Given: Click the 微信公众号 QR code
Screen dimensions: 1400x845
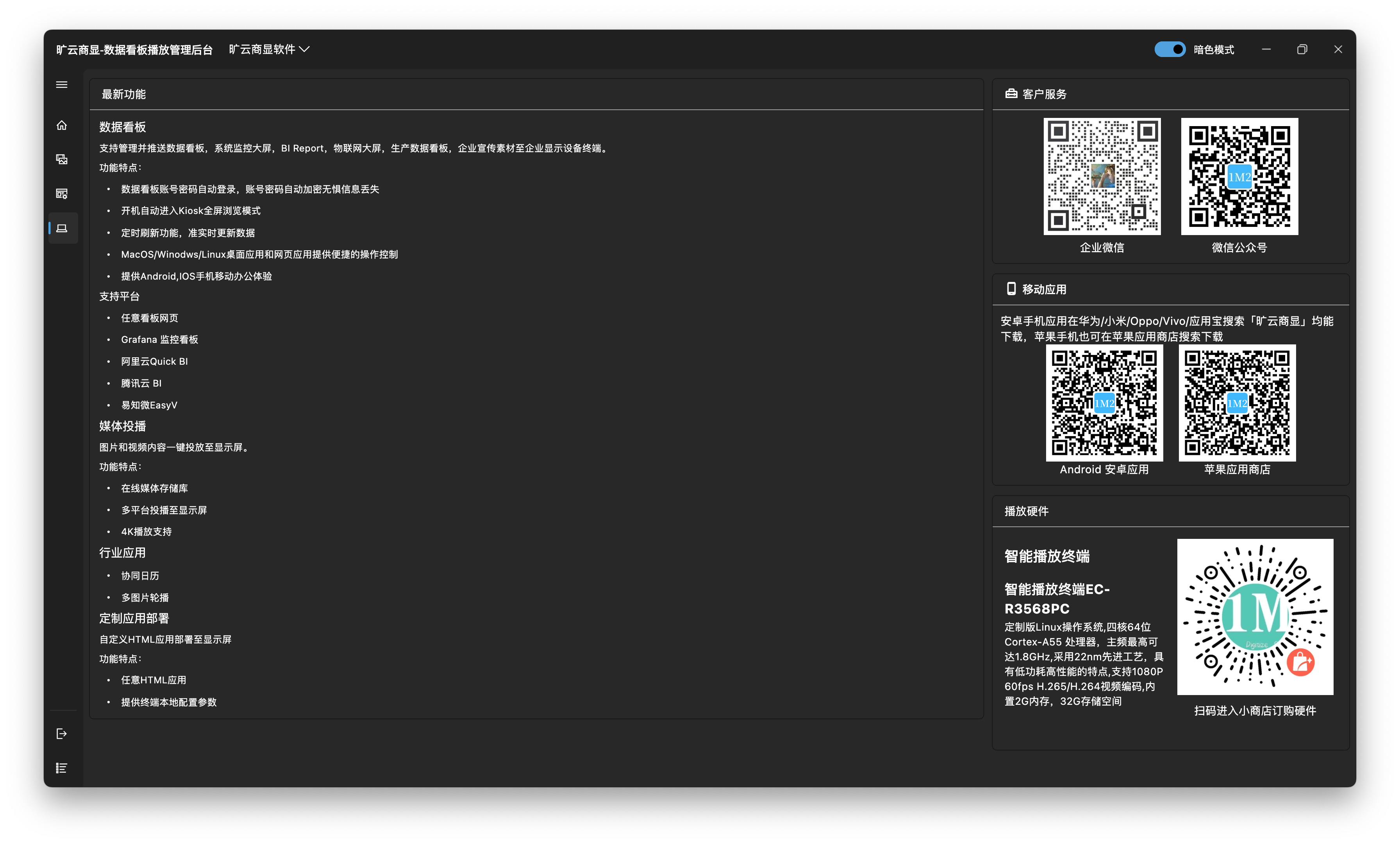Looking at the screenshot, I should click(x=1240, y=176).
